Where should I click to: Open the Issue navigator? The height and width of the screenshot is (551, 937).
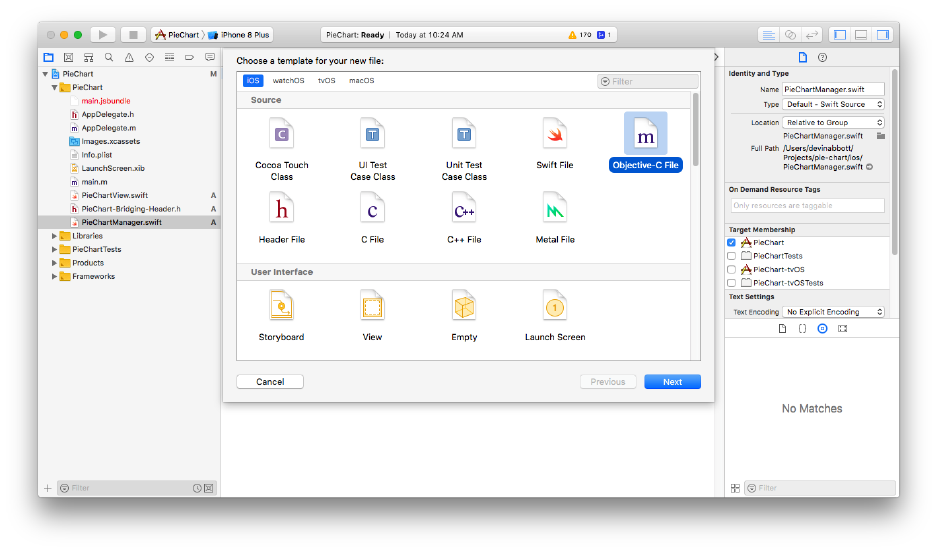click(x=129, y=57)
